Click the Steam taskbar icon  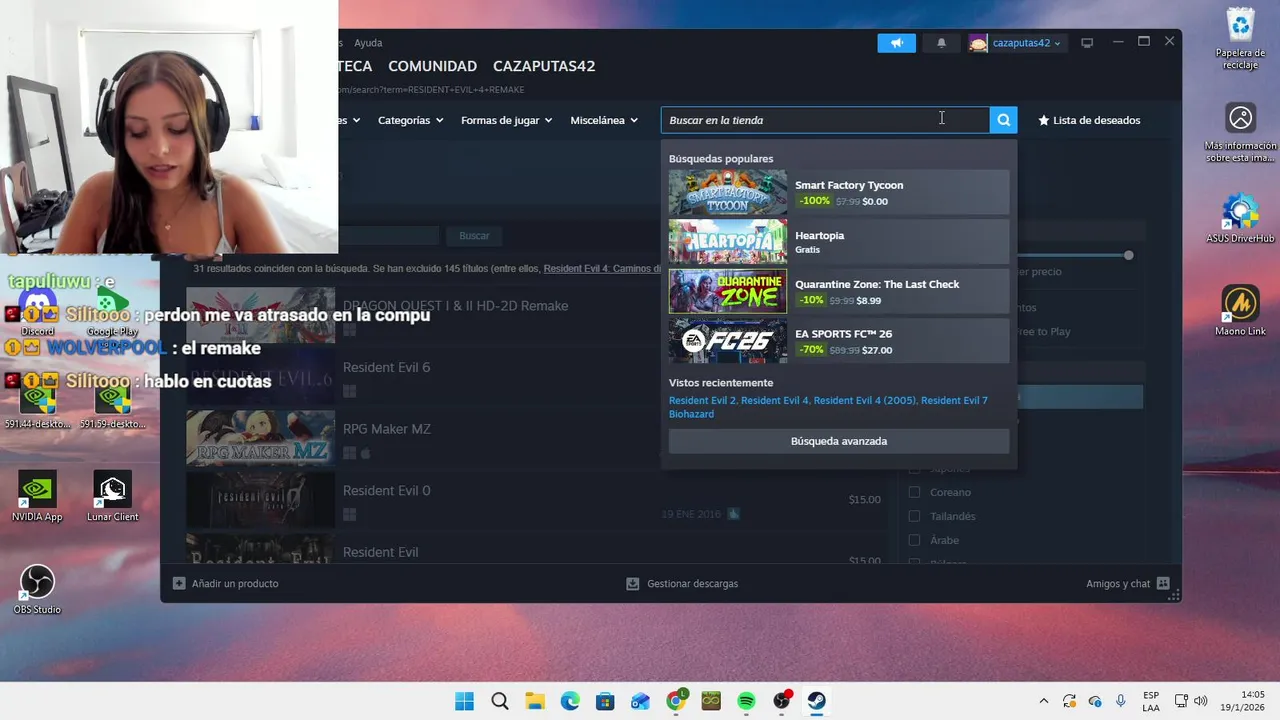817,701
